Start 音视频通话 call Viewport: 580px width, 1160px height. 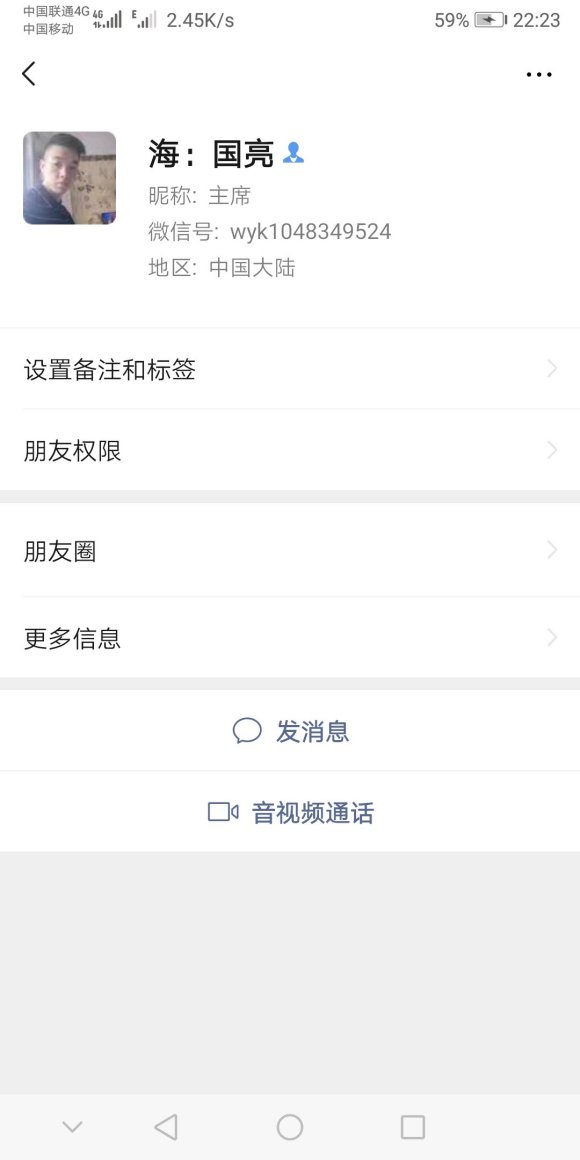coord(290,812)
